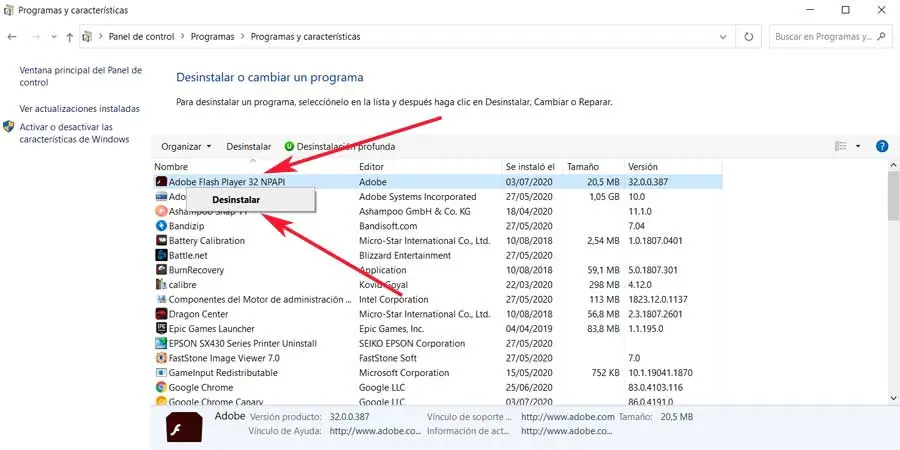Image resolution: width=900 pixels, height=450 pixels.
Task: Sort by the Editor column header
Action: (x=371, y=167)
